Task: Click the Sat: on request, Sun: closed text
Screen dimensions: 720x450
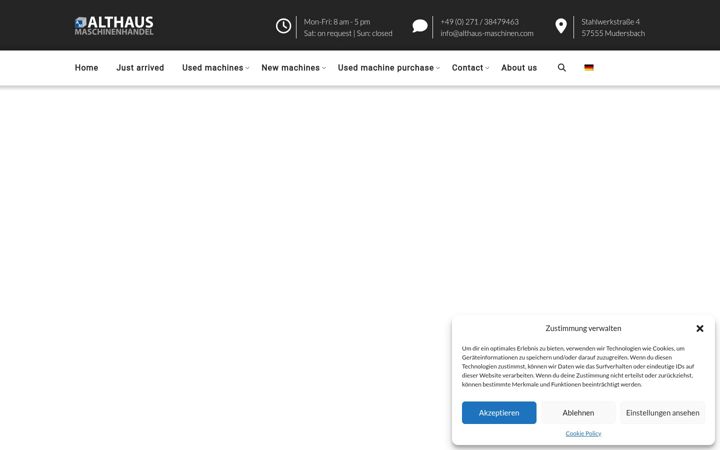Action: 348,33
